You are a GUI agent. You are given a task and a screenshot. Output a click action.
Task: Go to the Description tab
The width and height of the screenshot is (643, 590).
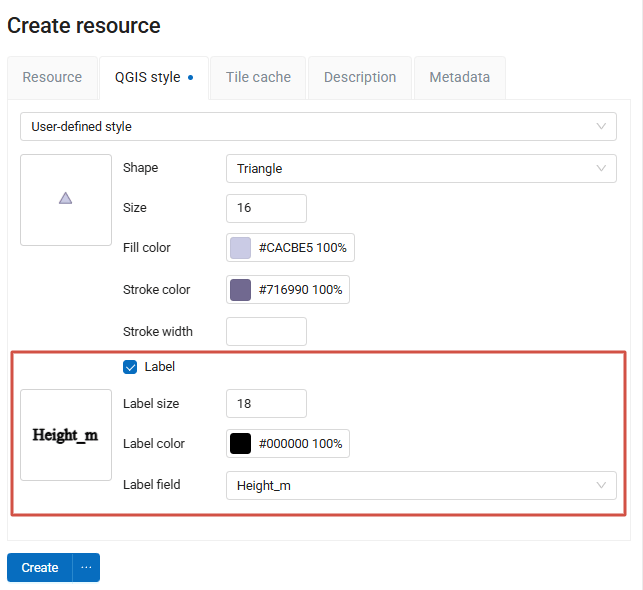coord(360,77)
